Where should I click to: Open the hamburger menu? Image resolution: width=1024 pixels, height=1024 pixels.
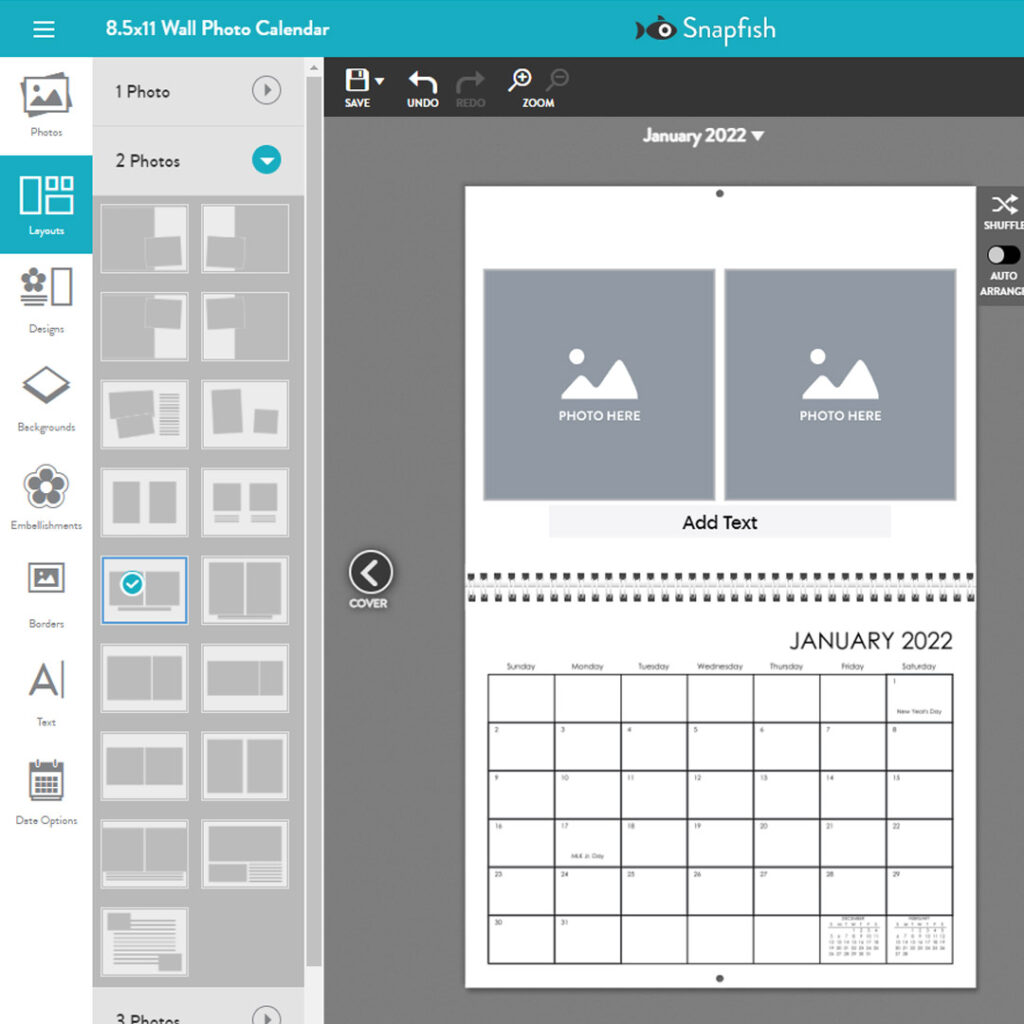coord(43,29)
